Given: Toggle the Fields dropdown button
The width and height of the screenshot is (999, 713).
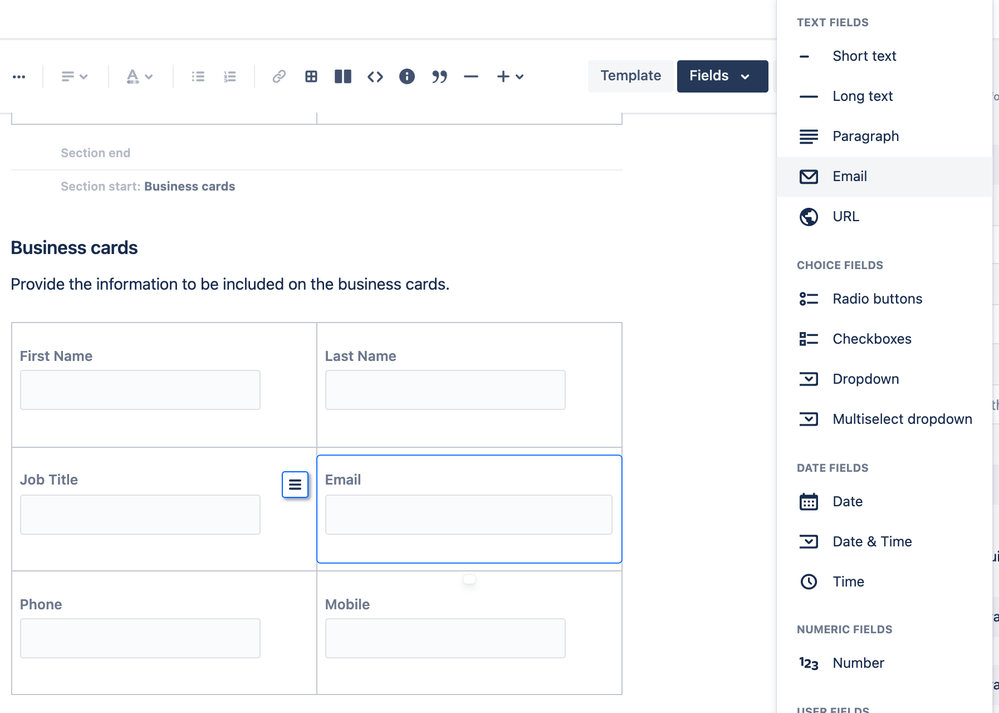Looking at the screenshot, I should pyautogui.click(x=722, y=76).
